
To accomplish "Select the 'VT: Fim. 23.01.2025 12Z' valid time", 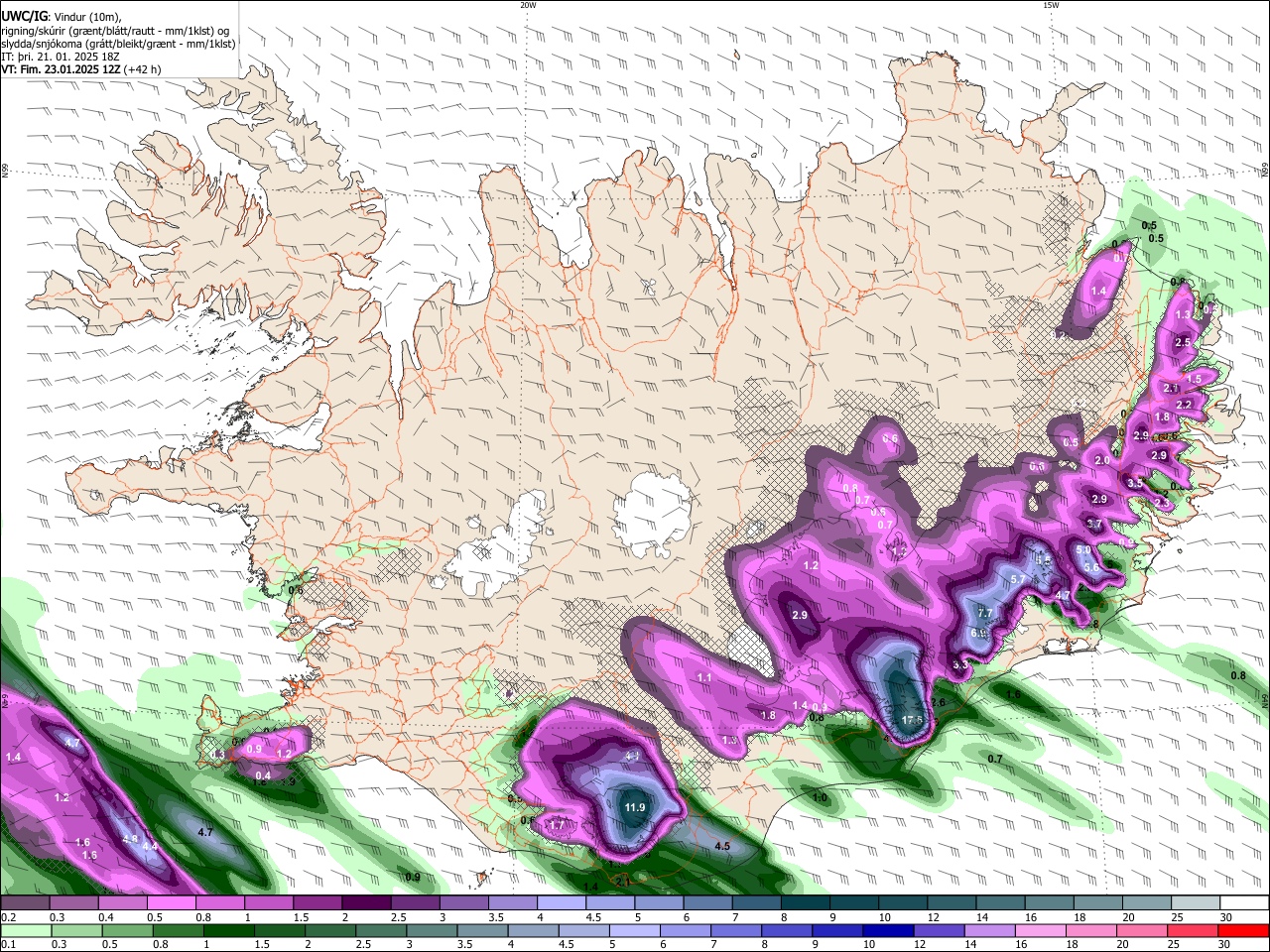I will pyautogui.click(x=62, y=69).
